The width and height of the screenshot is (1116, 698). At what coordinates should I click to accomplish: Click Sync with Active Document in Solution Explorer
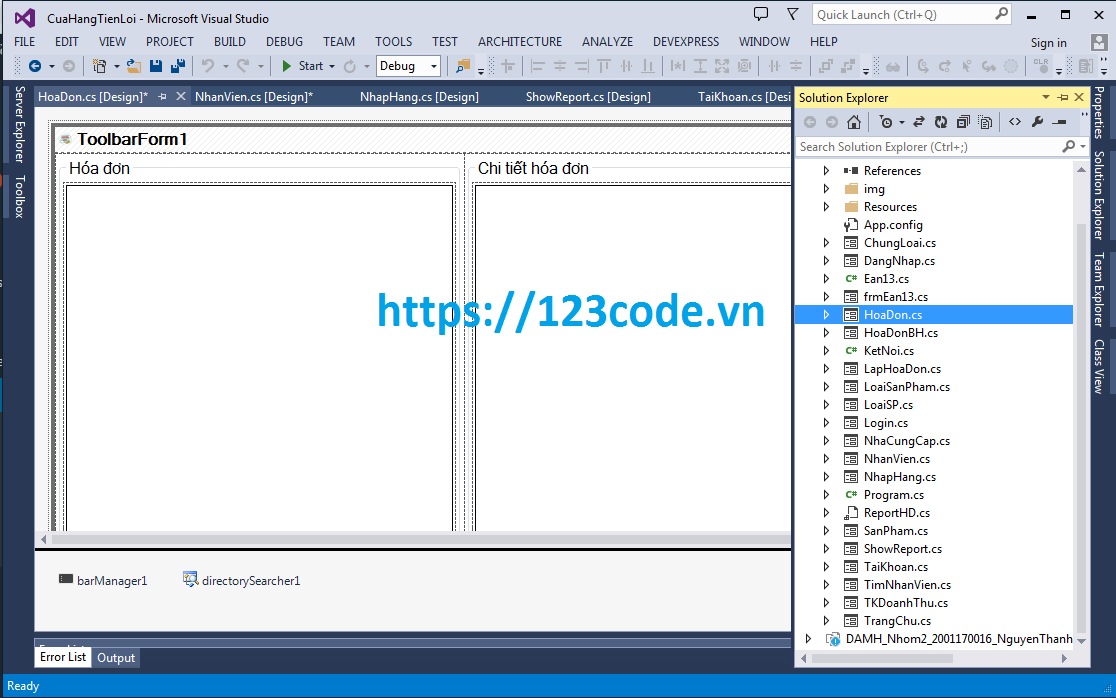click(918, 121)
